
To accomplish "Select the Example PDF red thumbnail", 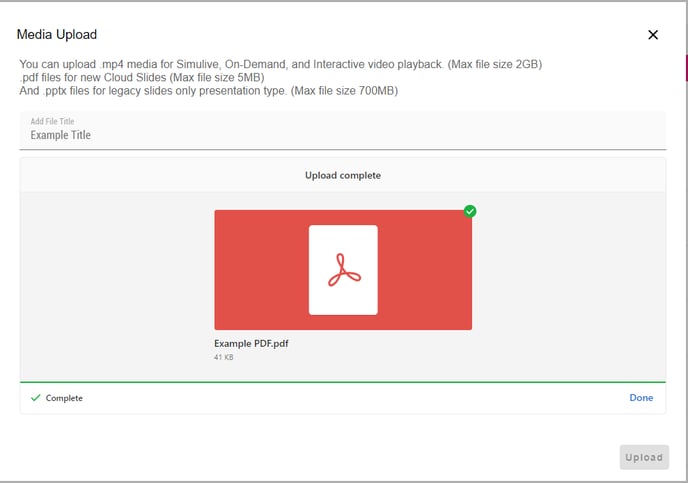I will (343, 270).
